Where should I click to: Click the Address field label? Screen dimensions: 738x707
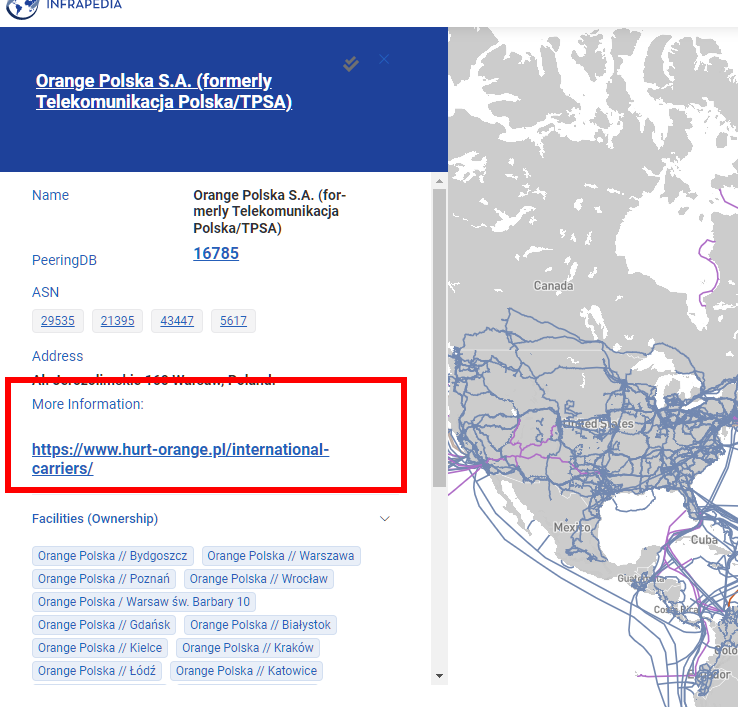pos(57,356)
